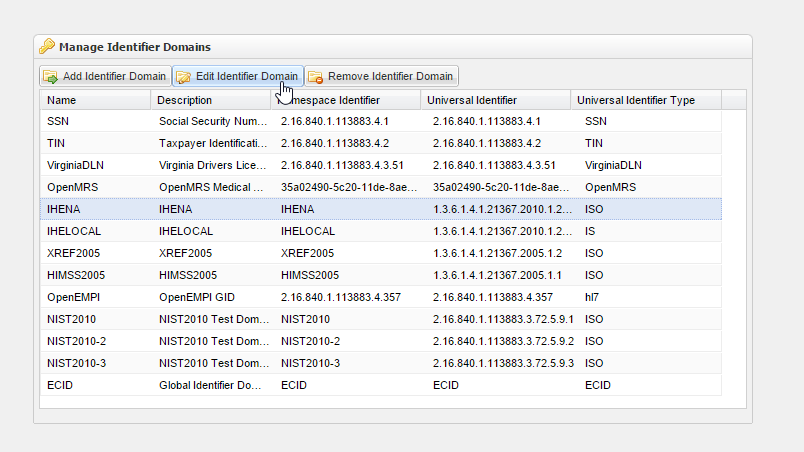Select the OpenMRS name cell
Viewport: 804px width, 452px height.
click(x=72, y=188)
